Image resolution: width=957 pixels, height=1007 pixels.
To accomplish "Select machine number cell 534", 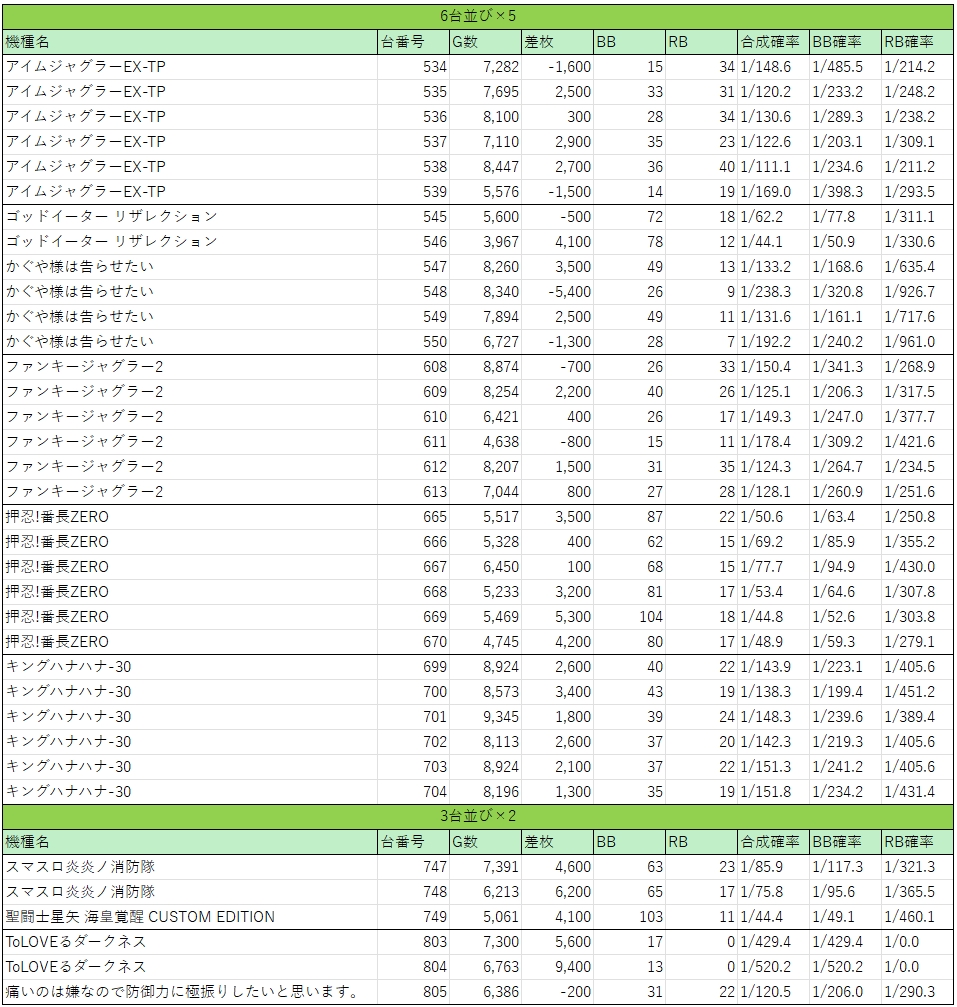I will click(414, 67).
